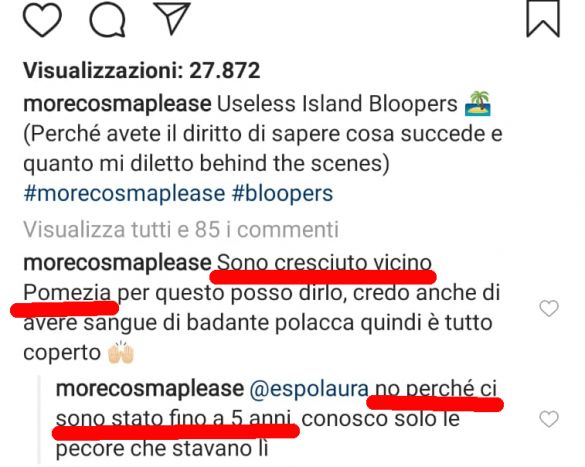
Task: Like the post with the heart icon
Action: (x=42, y=19)
